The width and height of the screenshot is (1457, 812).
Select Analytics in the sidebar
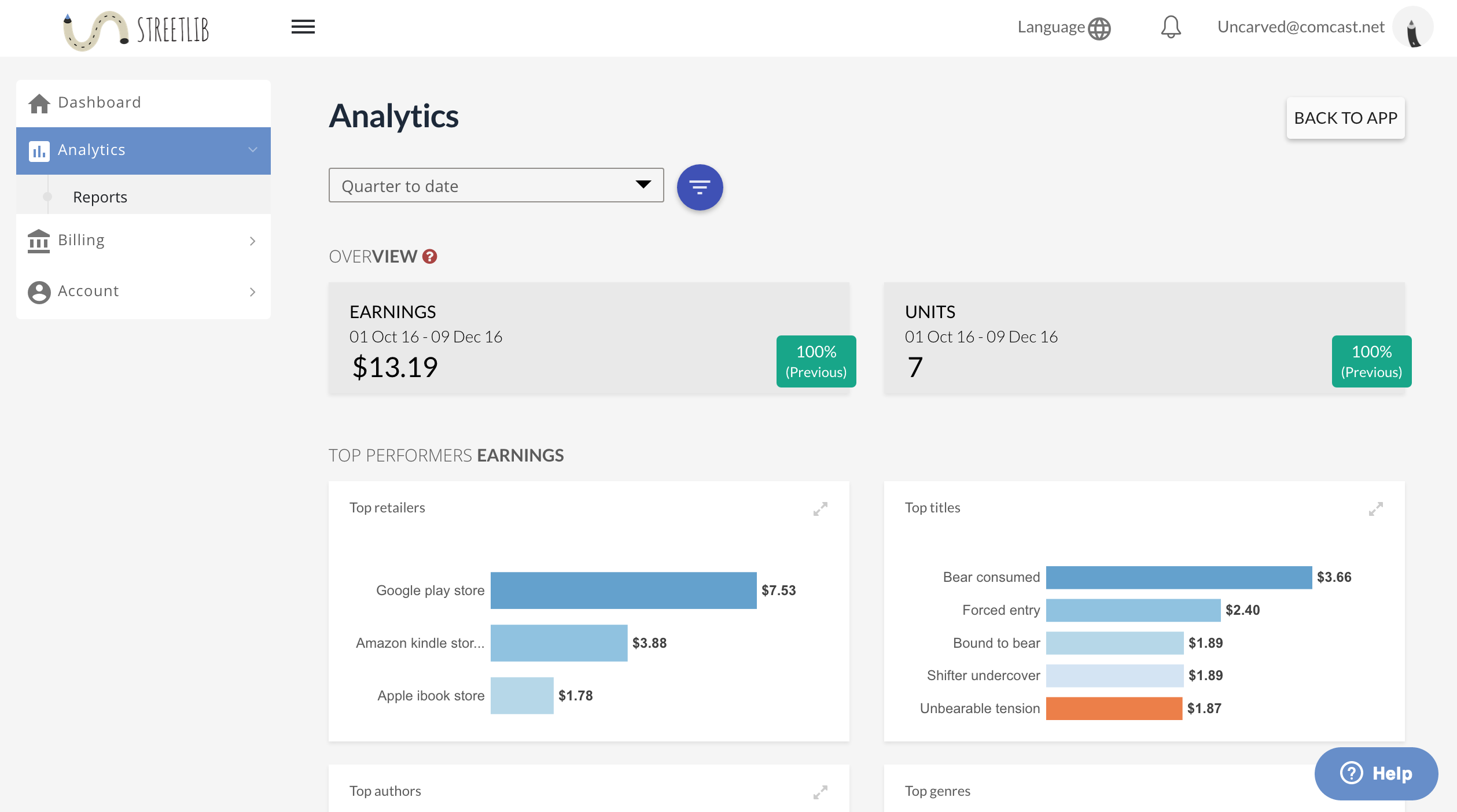point(144,150)
